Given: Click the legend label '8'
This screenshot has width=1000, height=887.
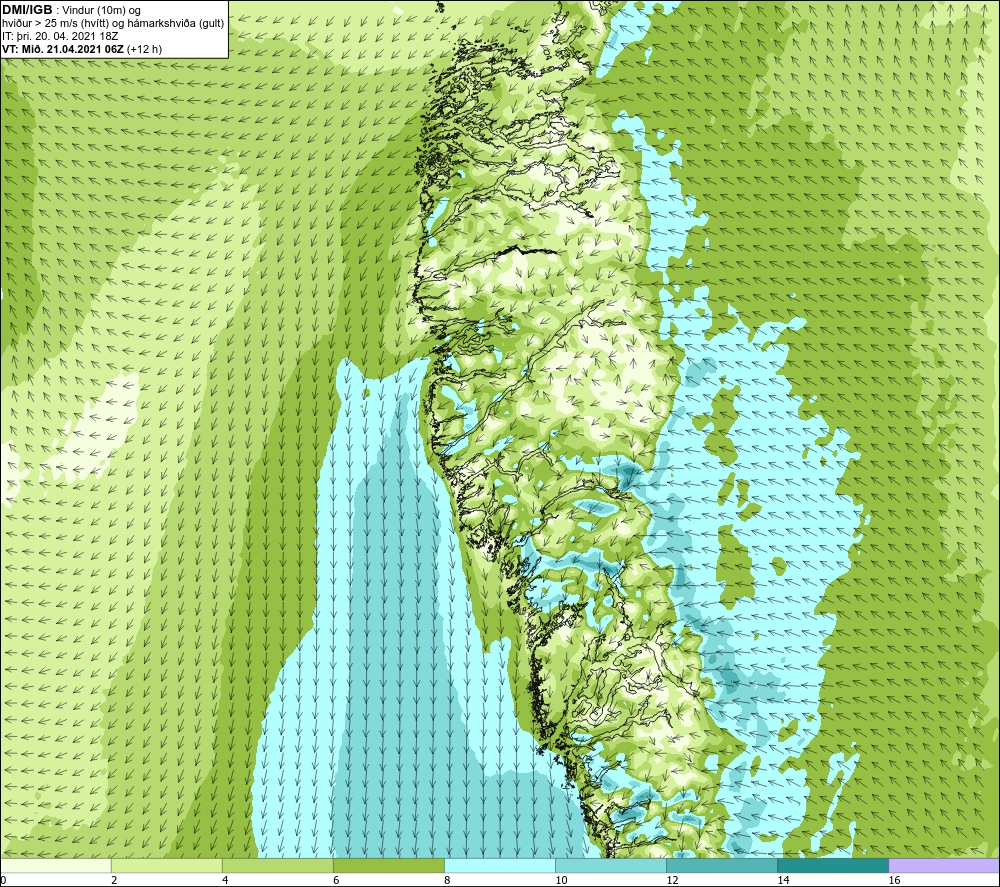Looking at the screenshot, I should pos(447,880).
